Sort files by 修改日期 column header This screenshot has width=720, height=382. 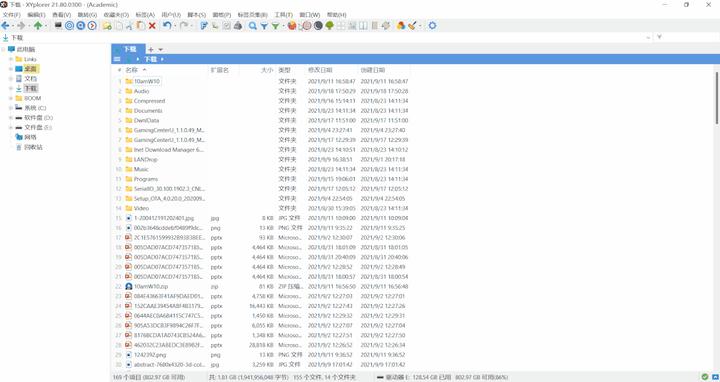[x=320, y=70]
